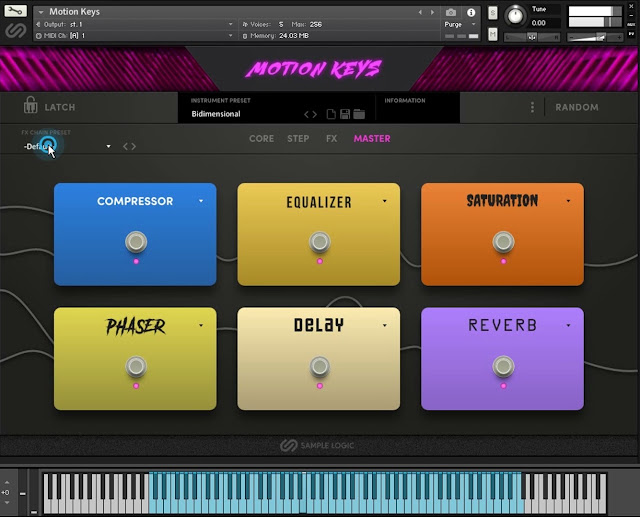
Task: Switch to the CORE tab
Action: (261, 139)
